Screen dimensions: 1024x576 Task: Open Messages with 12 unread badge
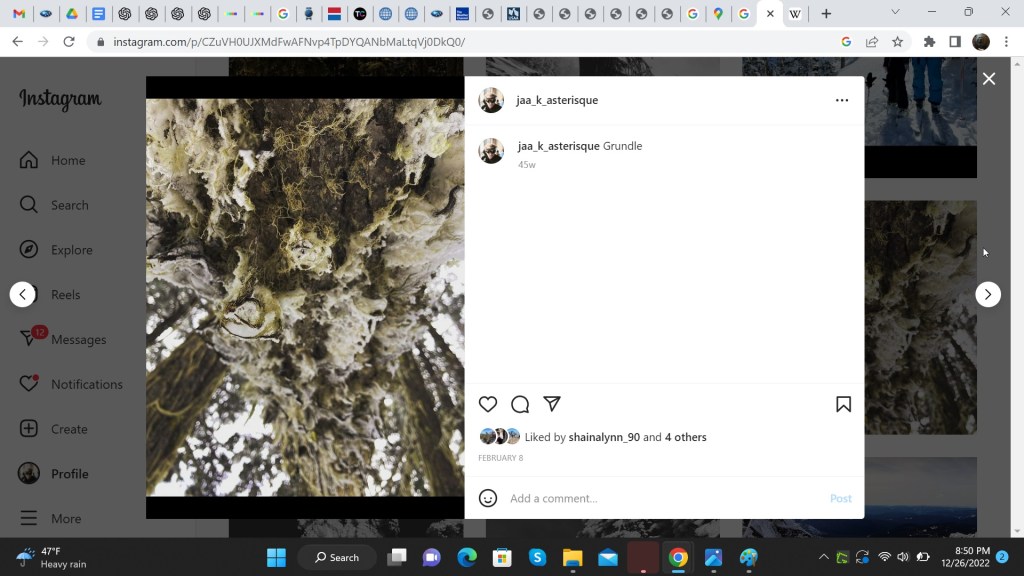pos(78,339)
